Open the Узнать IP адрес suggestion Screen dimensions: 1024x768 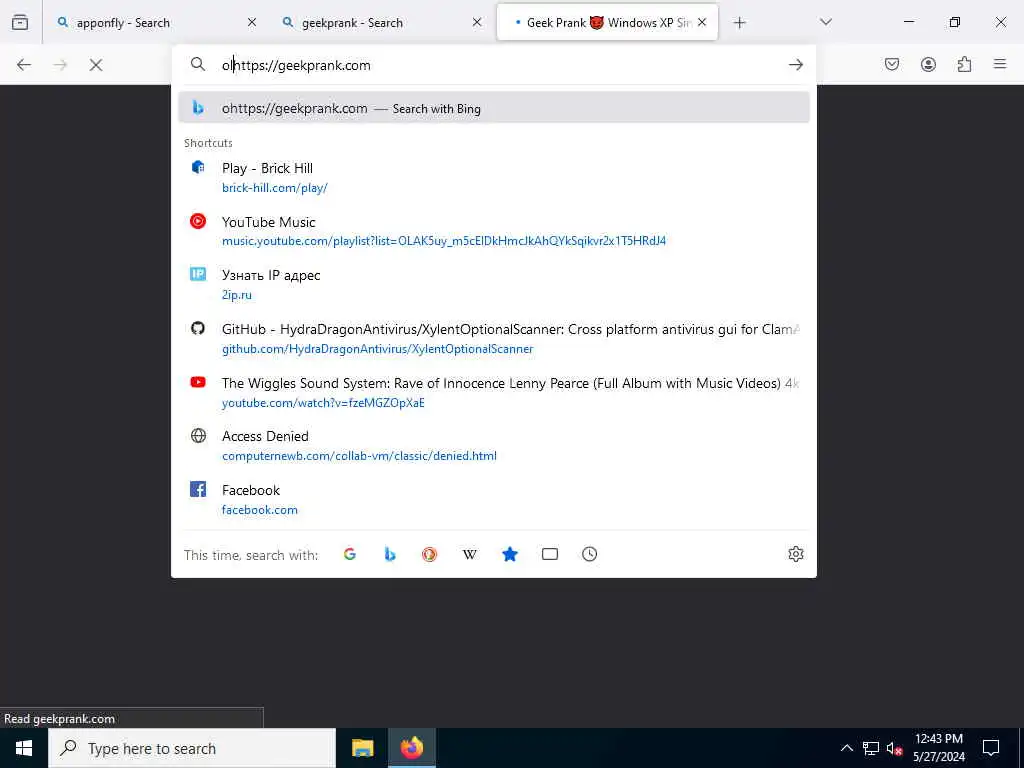tap(494, 285)
